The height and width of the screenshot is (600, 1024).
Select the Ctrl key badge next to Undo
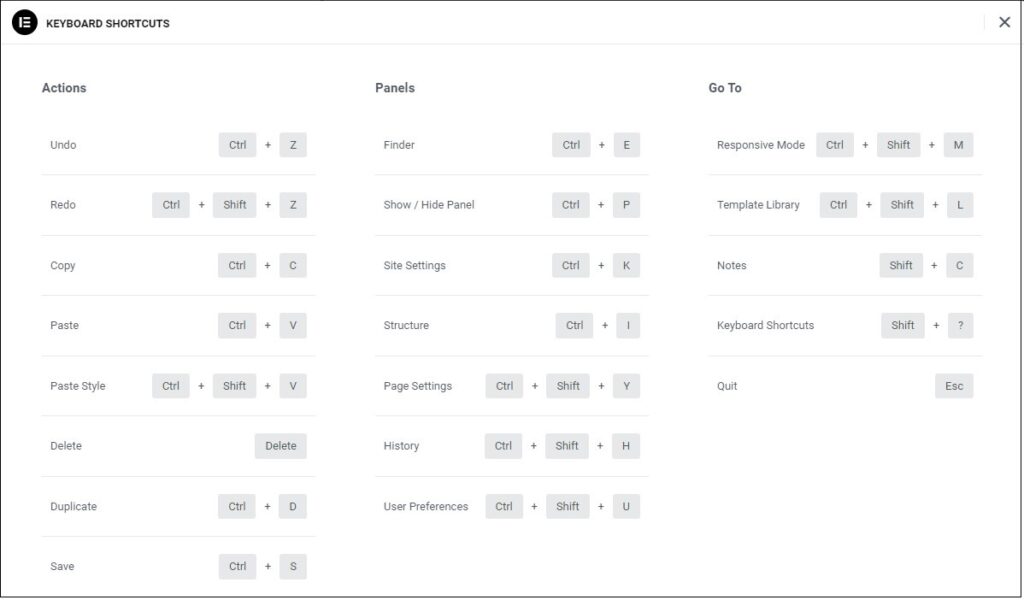click(236, 144)
